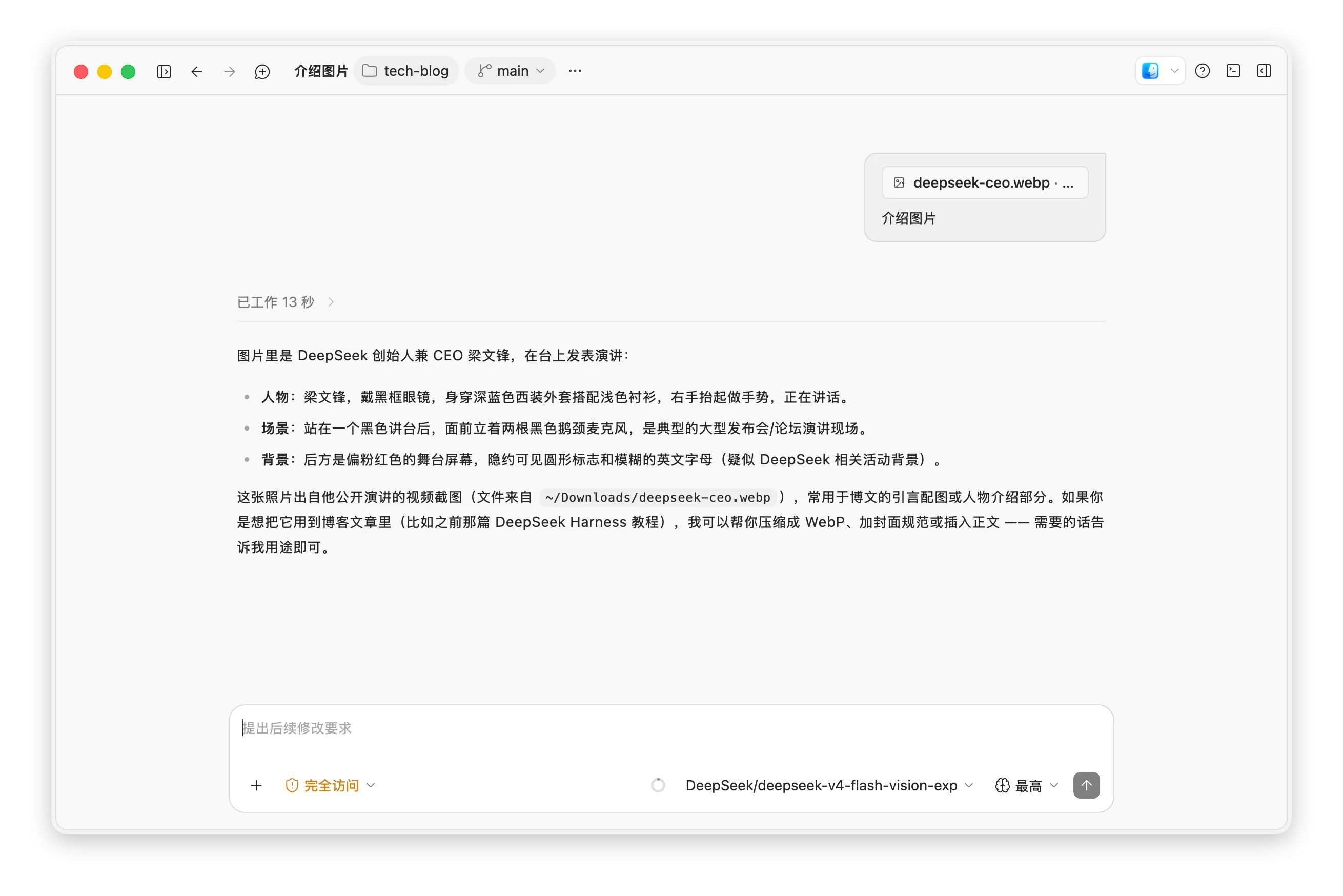This screenshot has height=896, width=1343.
Task: Open the help question-mark icon
Action: point(1203,71)
